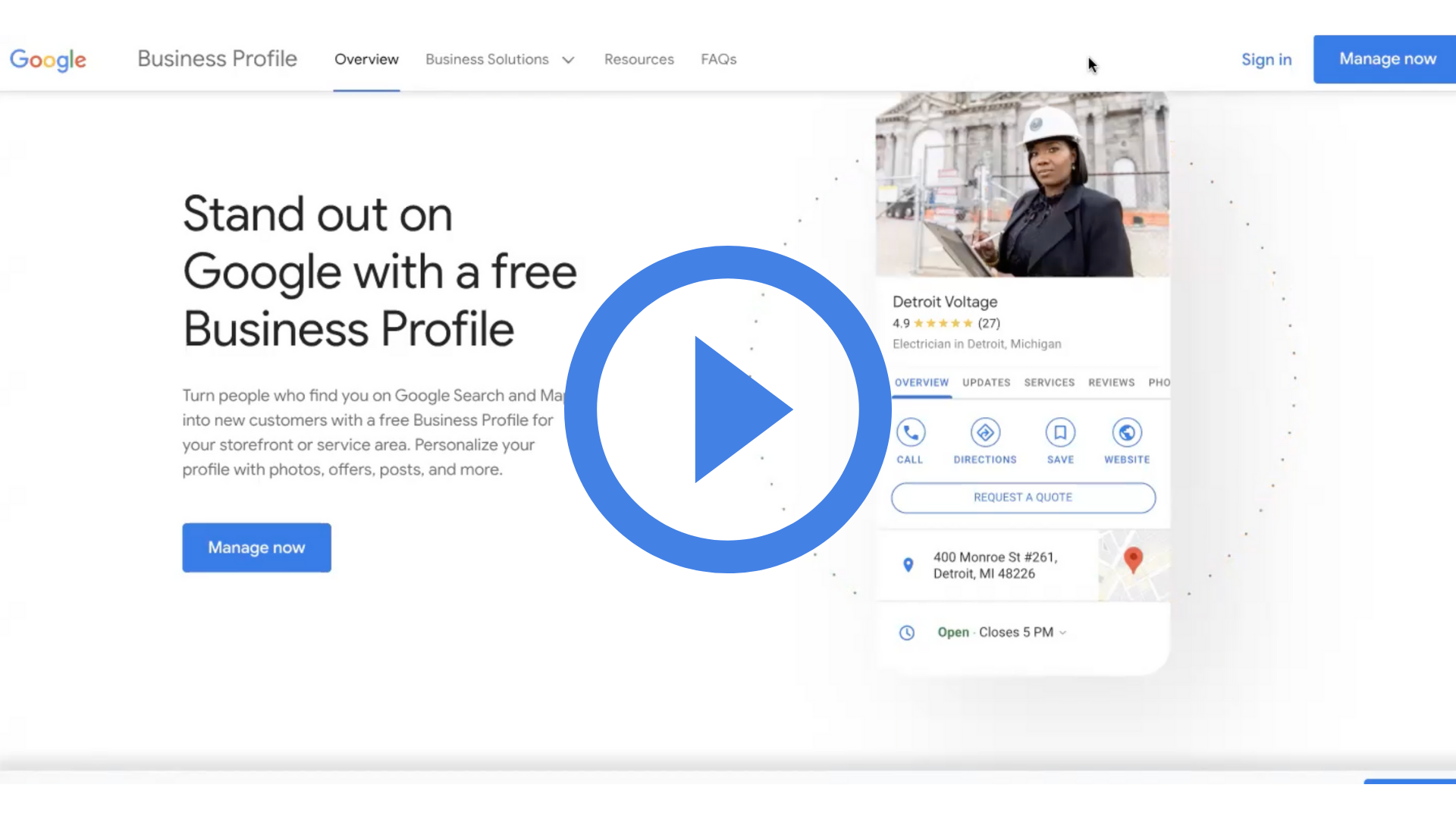This screenshot has width=1456, height=819.
Task: Click the Business Profile title text
Action: pyautogui.click(x=217, y=59)
